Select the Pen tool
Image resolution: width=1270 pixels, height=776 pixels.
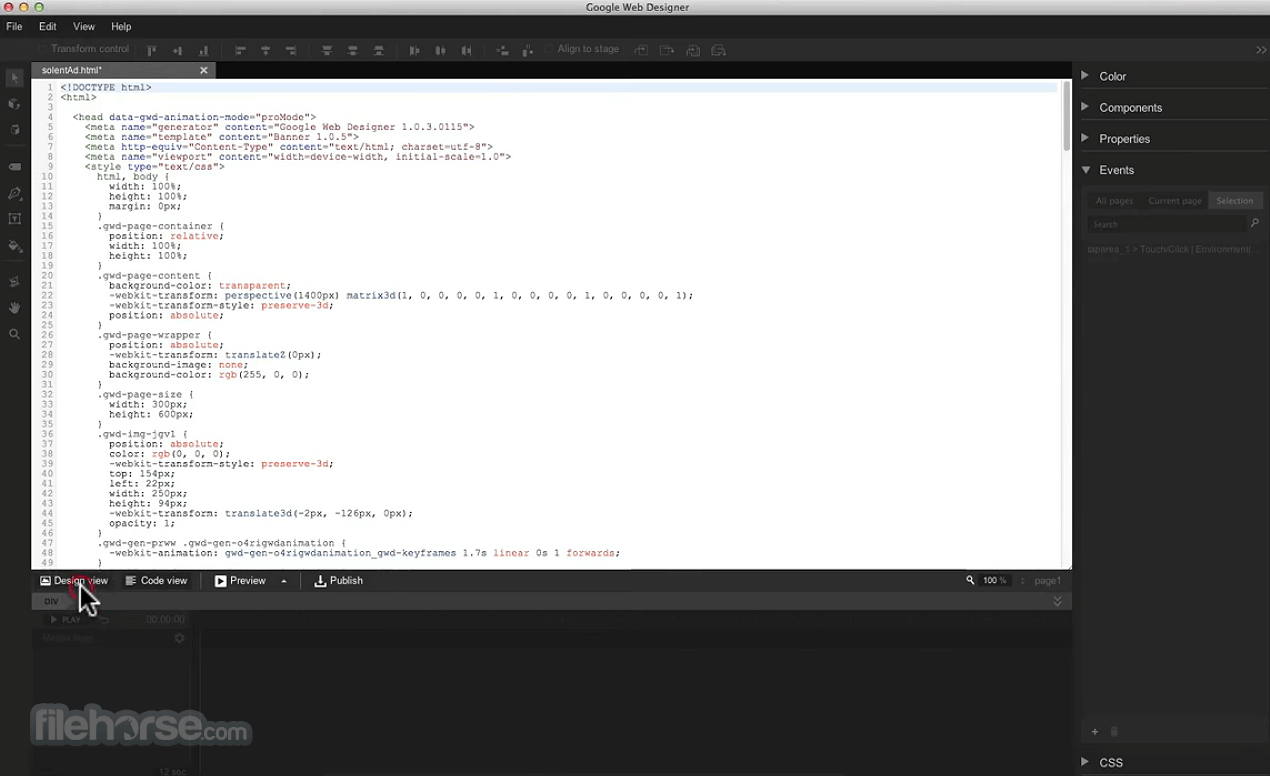[14, 193]
